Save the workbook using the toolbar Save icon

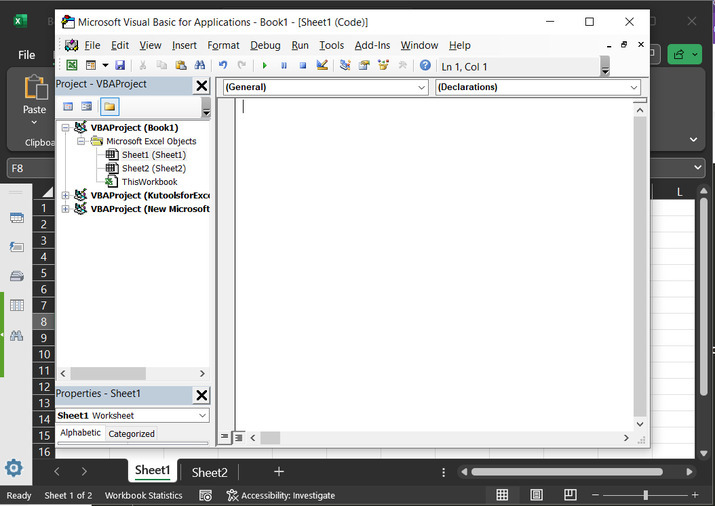pos(120,65)
